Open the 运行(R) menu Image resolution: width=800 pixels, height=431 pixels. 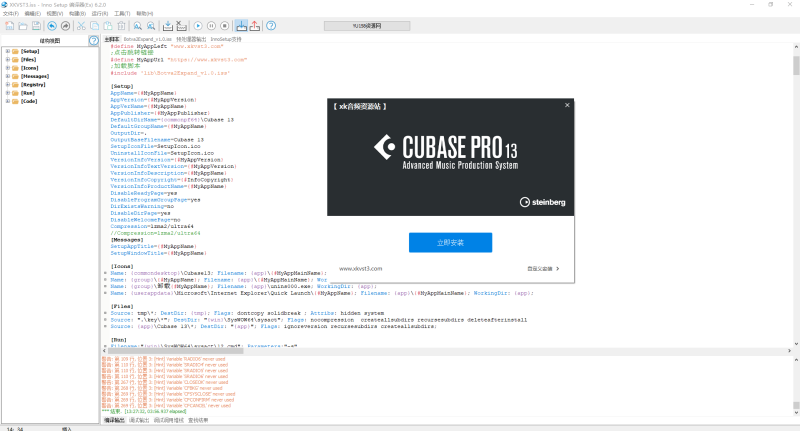tap(99, 13)
